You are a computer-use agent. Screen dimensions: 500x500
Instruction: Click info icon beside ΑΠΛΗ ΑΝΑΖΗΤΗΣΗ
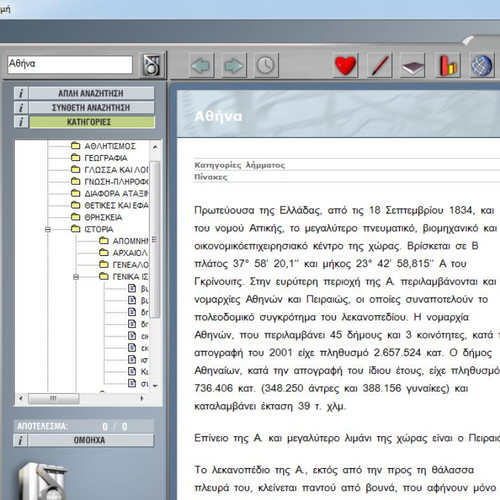[21, 93]
